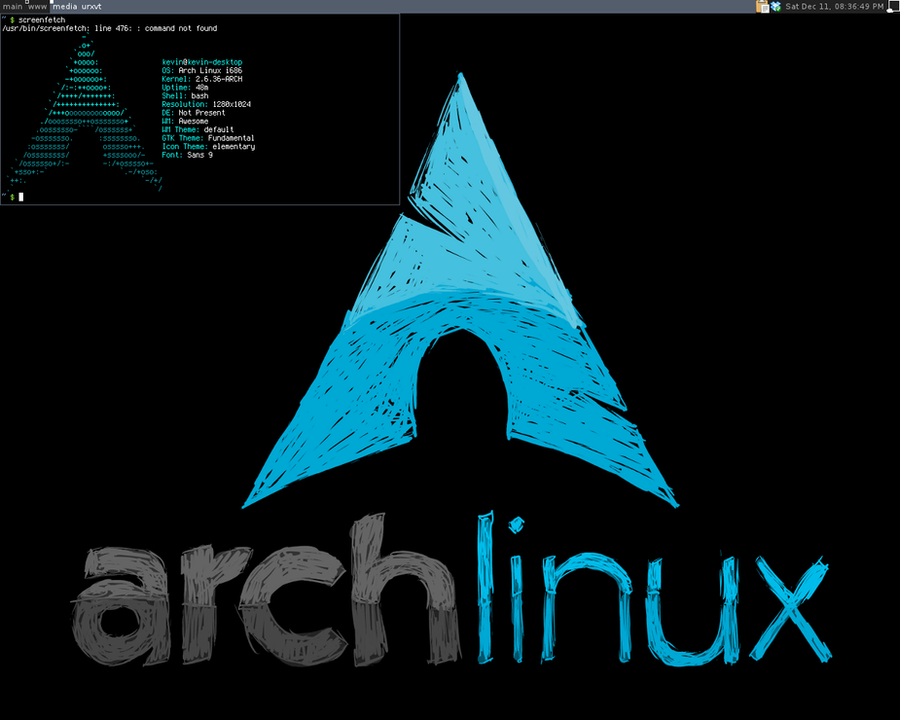Click the "OS: Arch Linux i686" line

(202, 71)
